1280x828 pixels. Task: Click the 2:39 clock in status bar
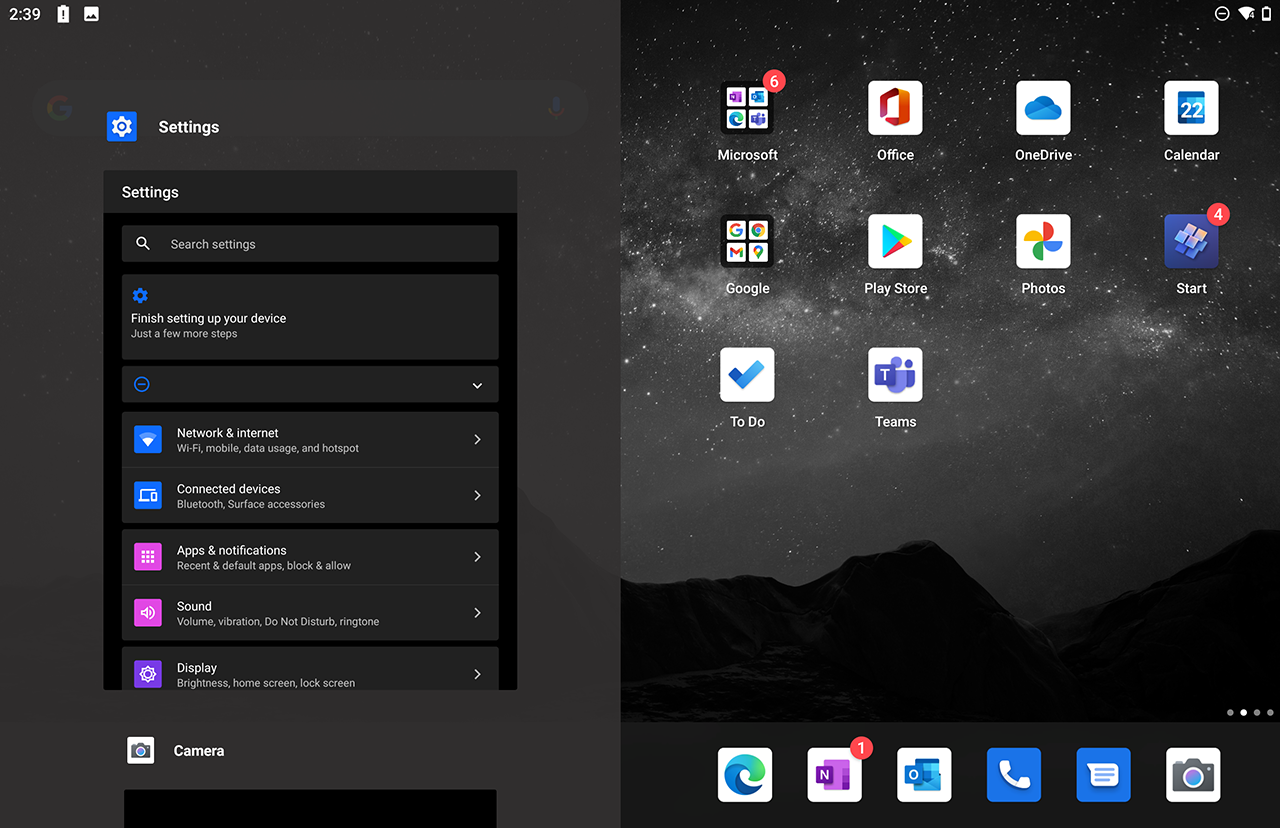pyautogui.click(x=25, y=14)
